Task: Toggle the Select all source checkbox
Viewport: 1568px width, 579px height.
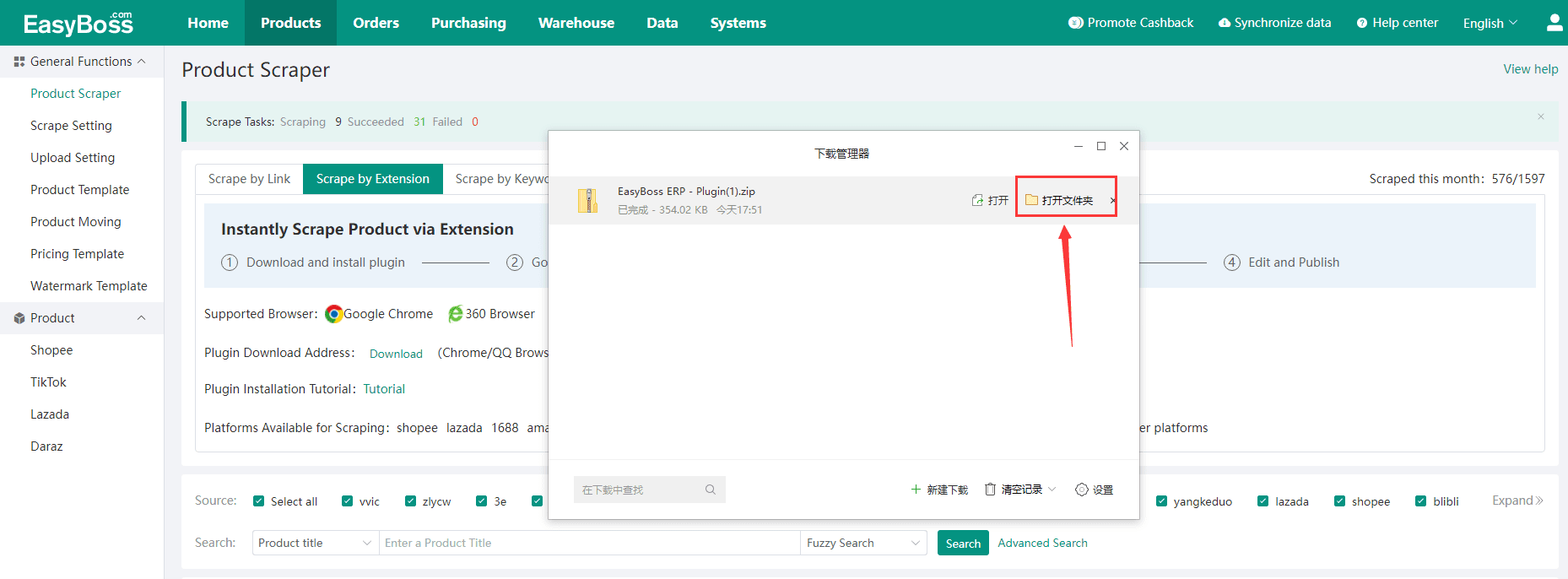Action: point(259,501)
